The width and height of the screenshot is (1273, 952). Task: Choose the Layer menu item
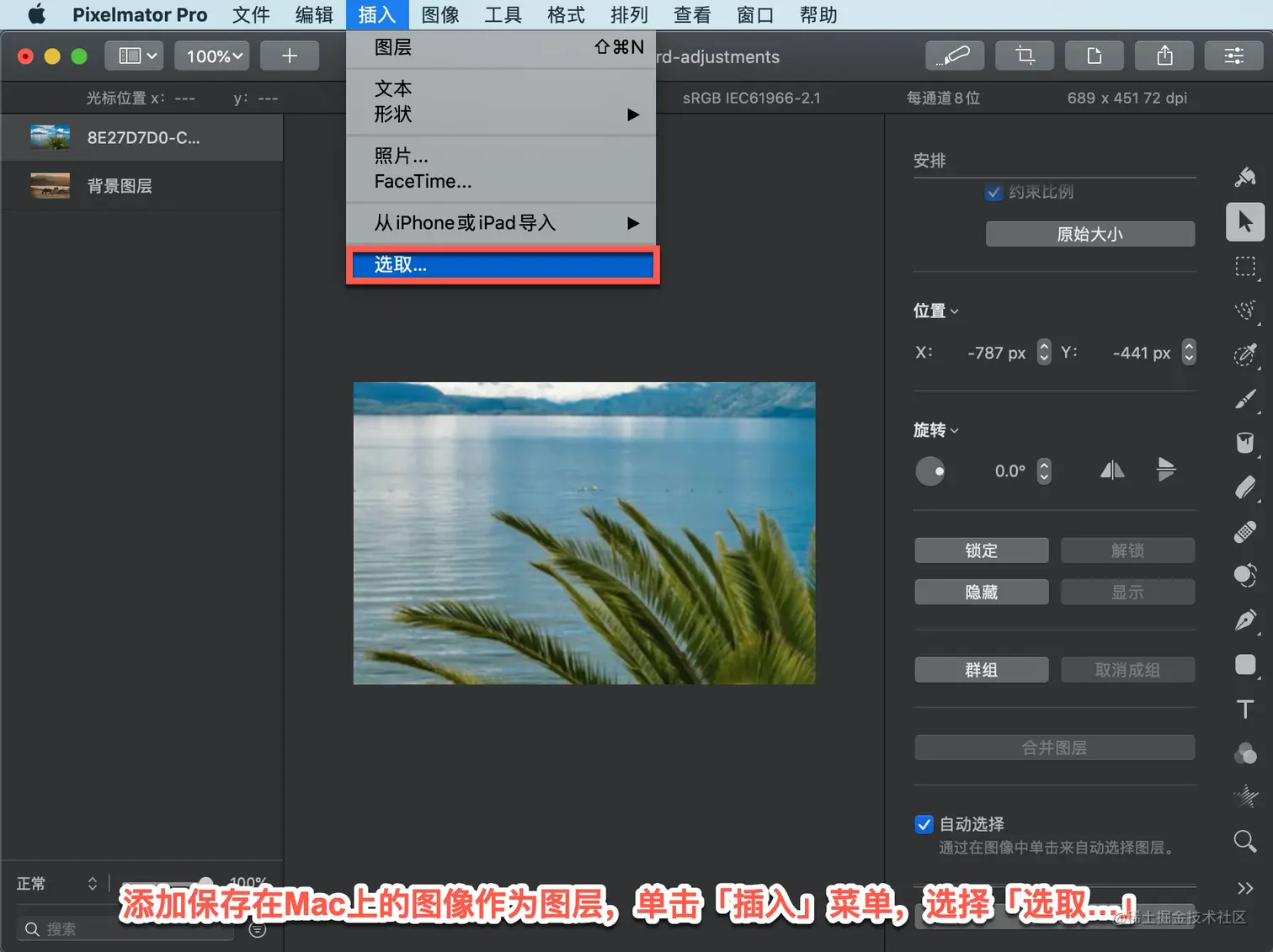point(501,47)
